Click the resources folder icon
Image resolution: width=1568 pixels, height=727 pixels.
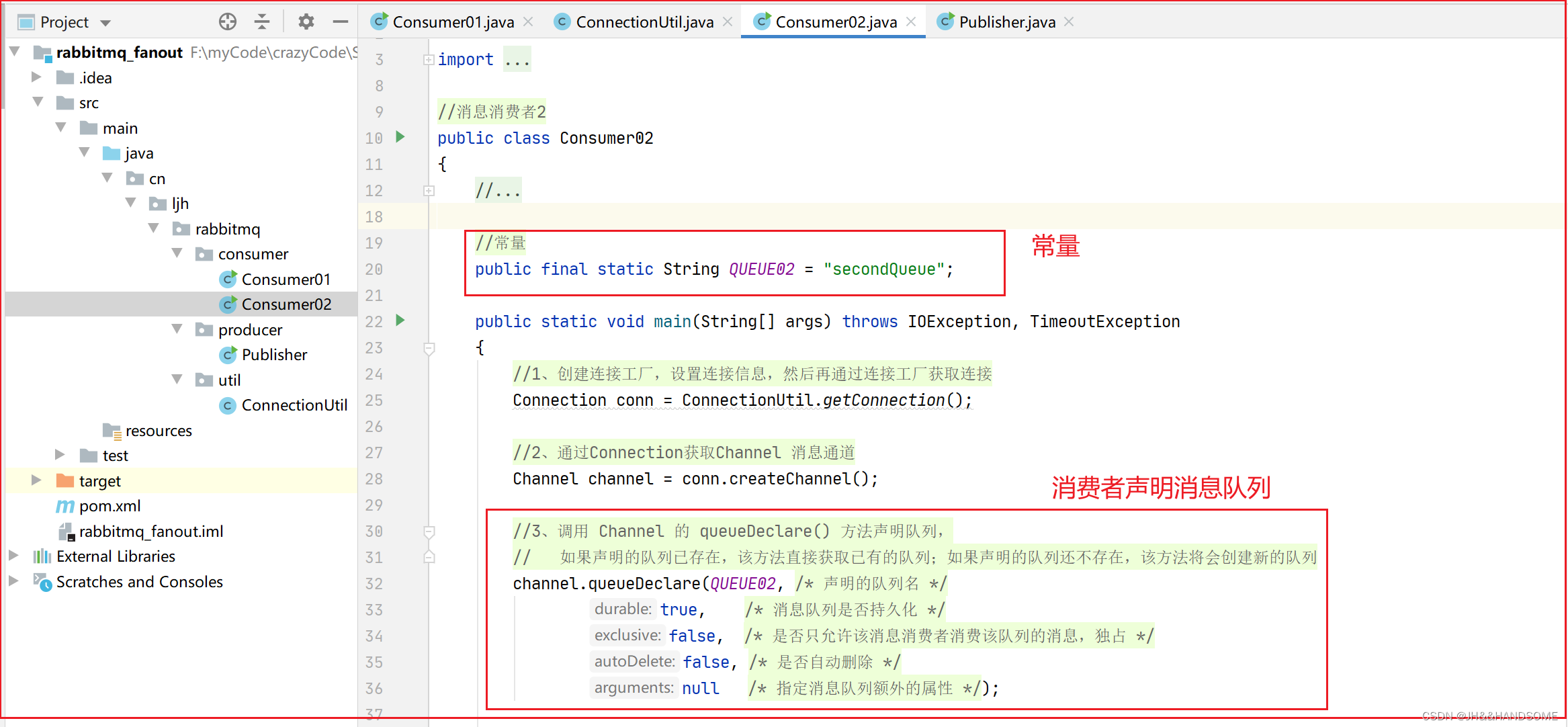tap(112, 431)
